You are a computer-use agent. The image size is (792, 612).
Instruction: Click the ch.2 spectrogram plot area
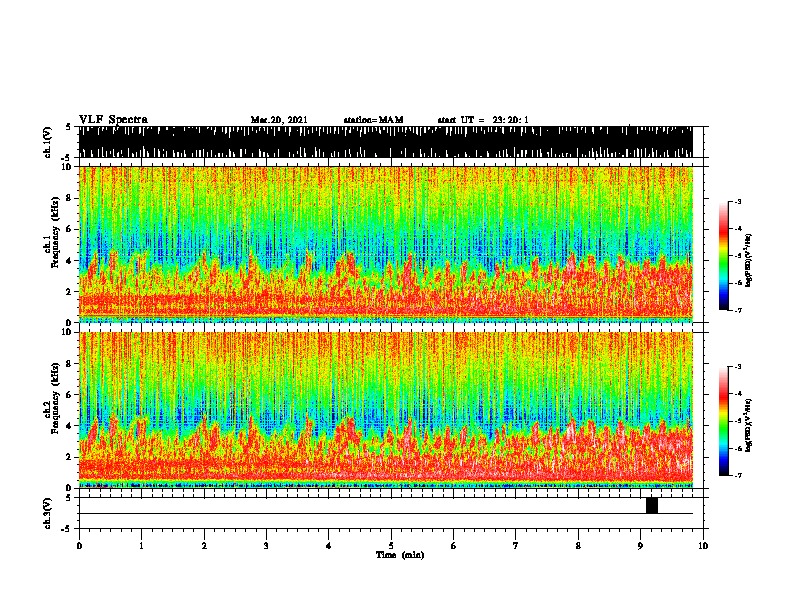point(385,410)
